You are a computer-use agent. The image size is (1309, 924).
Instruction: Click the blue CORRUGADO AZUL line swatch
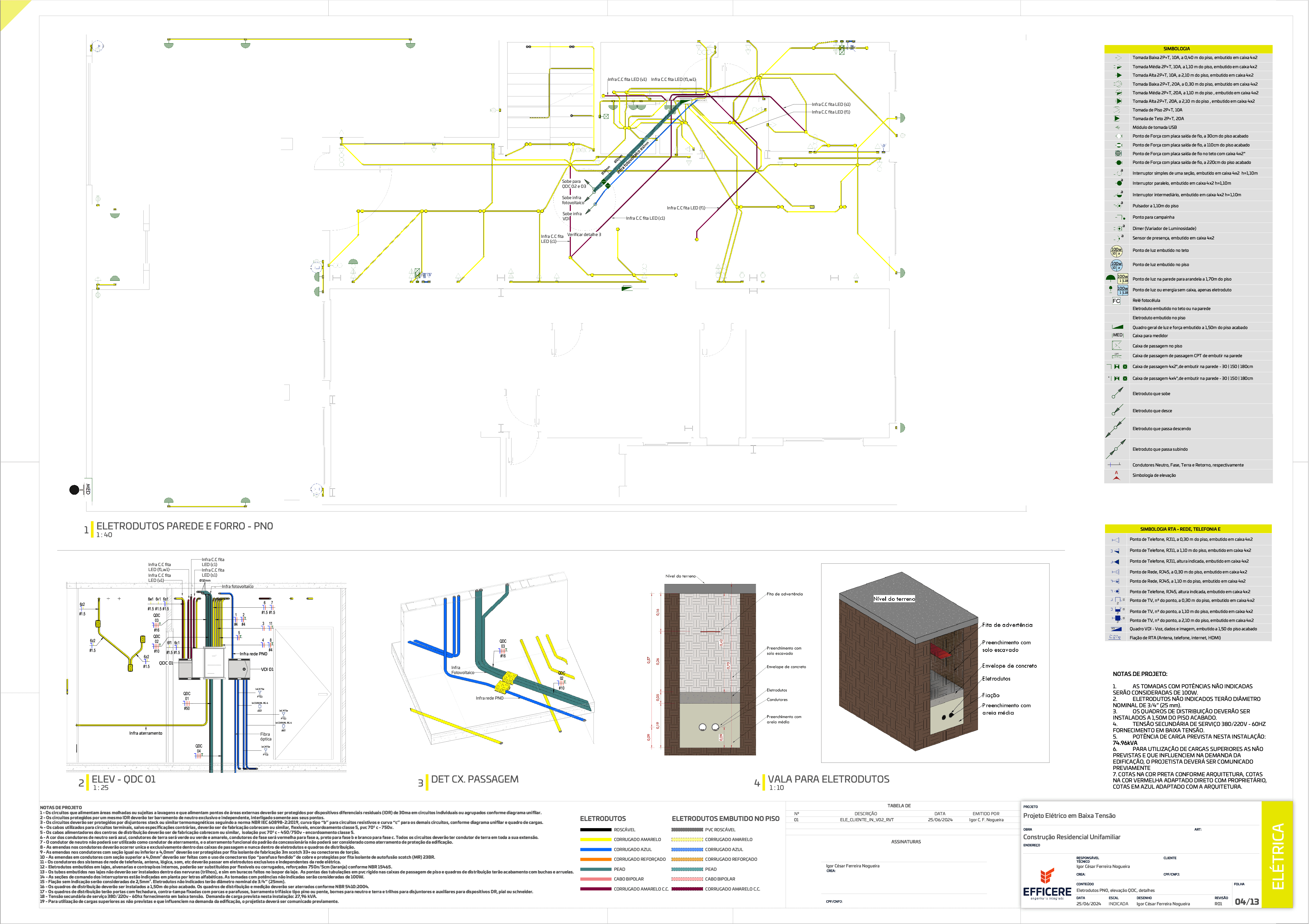pyautogui.click(x=595, y=849)
